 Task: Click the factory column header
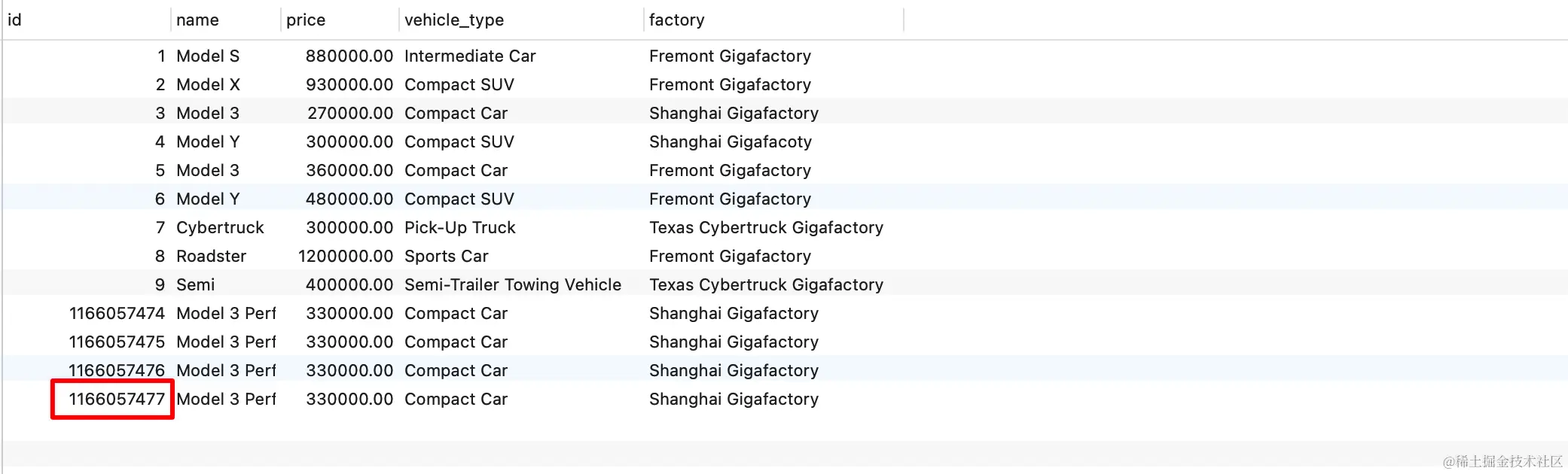click(x=773, y=20)
